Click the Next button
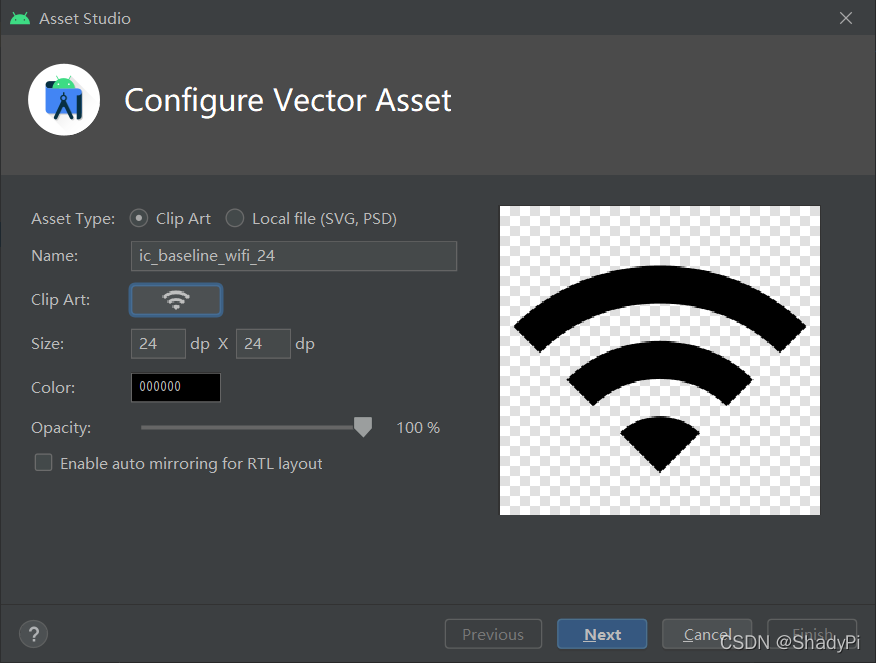Image resolution: width=876 pixels, height=663 pixels. click(602, 634)
